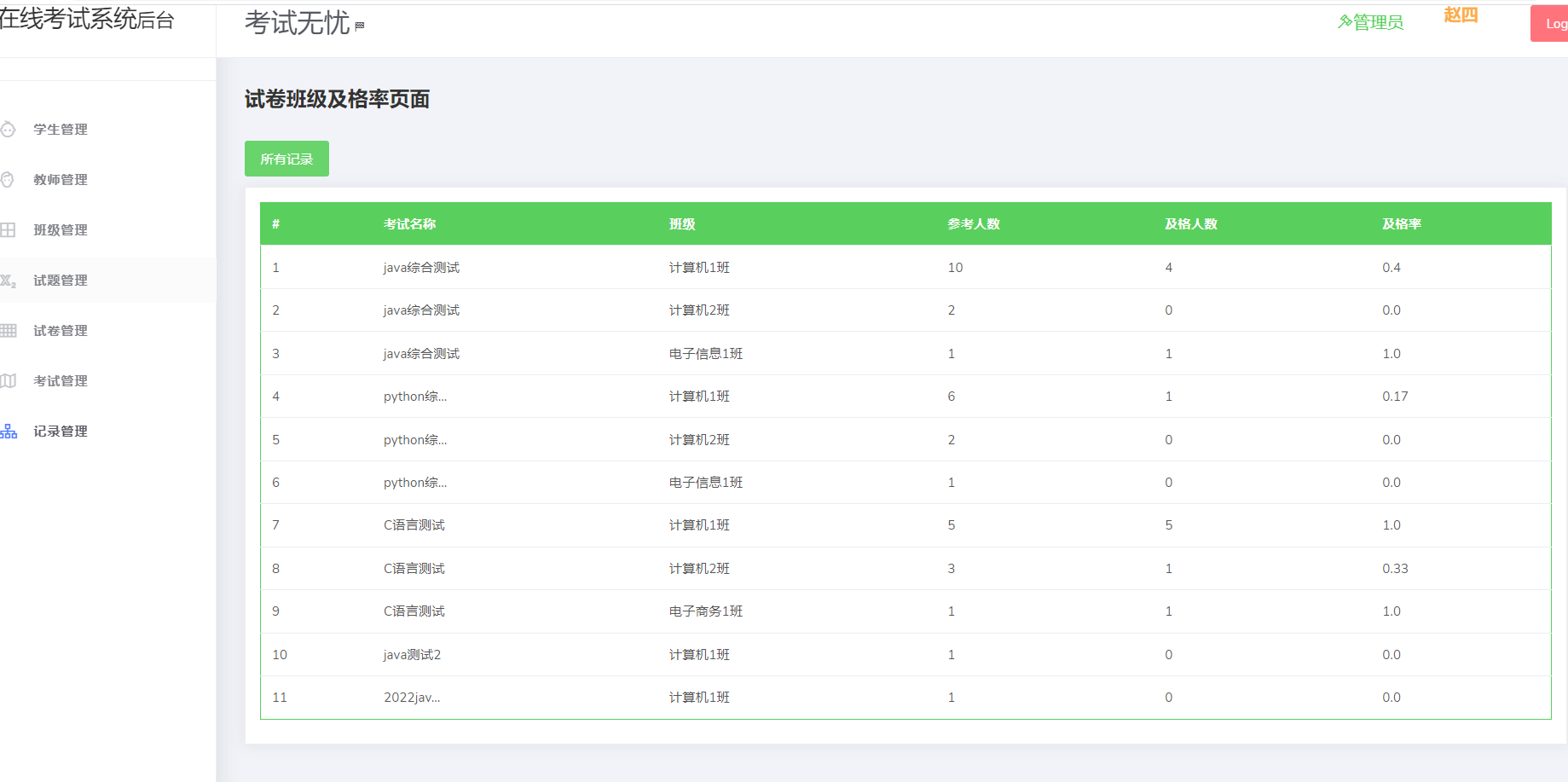Click the 试题管理 subscript X icon
1568x782 pixels.
tap(9, 281)
